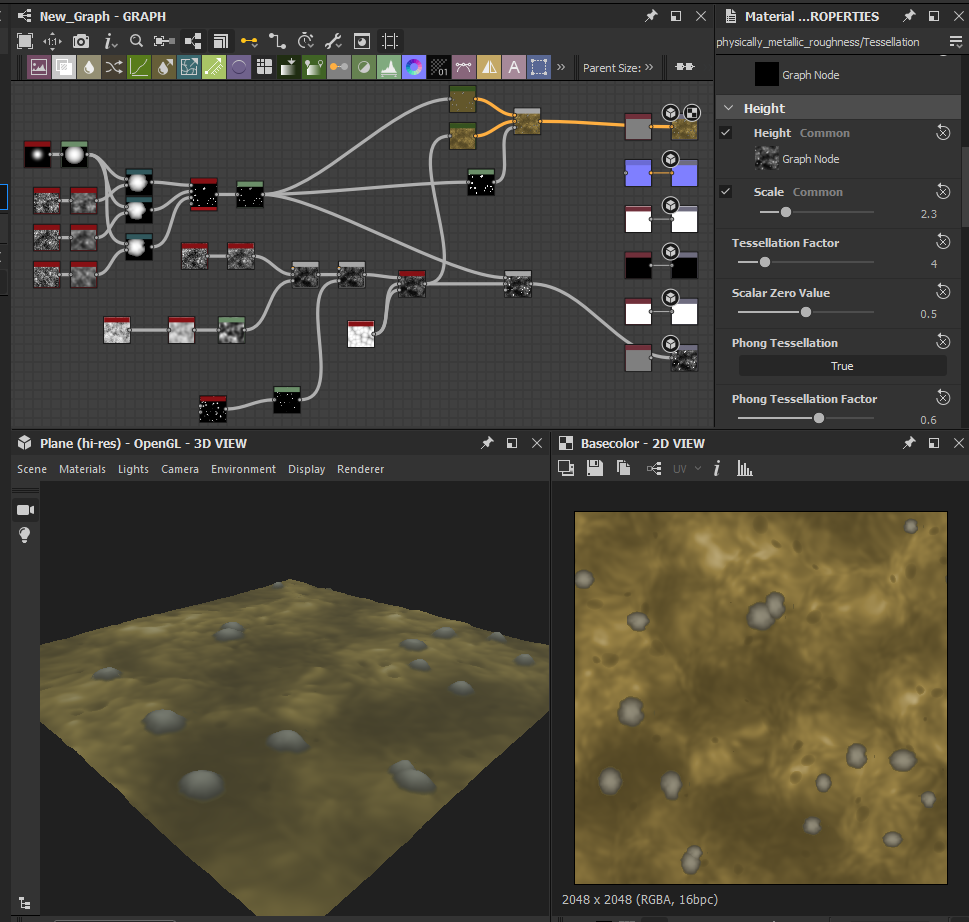
Task: Open the Materials menu in the 3D view
Action: [82, 469]
